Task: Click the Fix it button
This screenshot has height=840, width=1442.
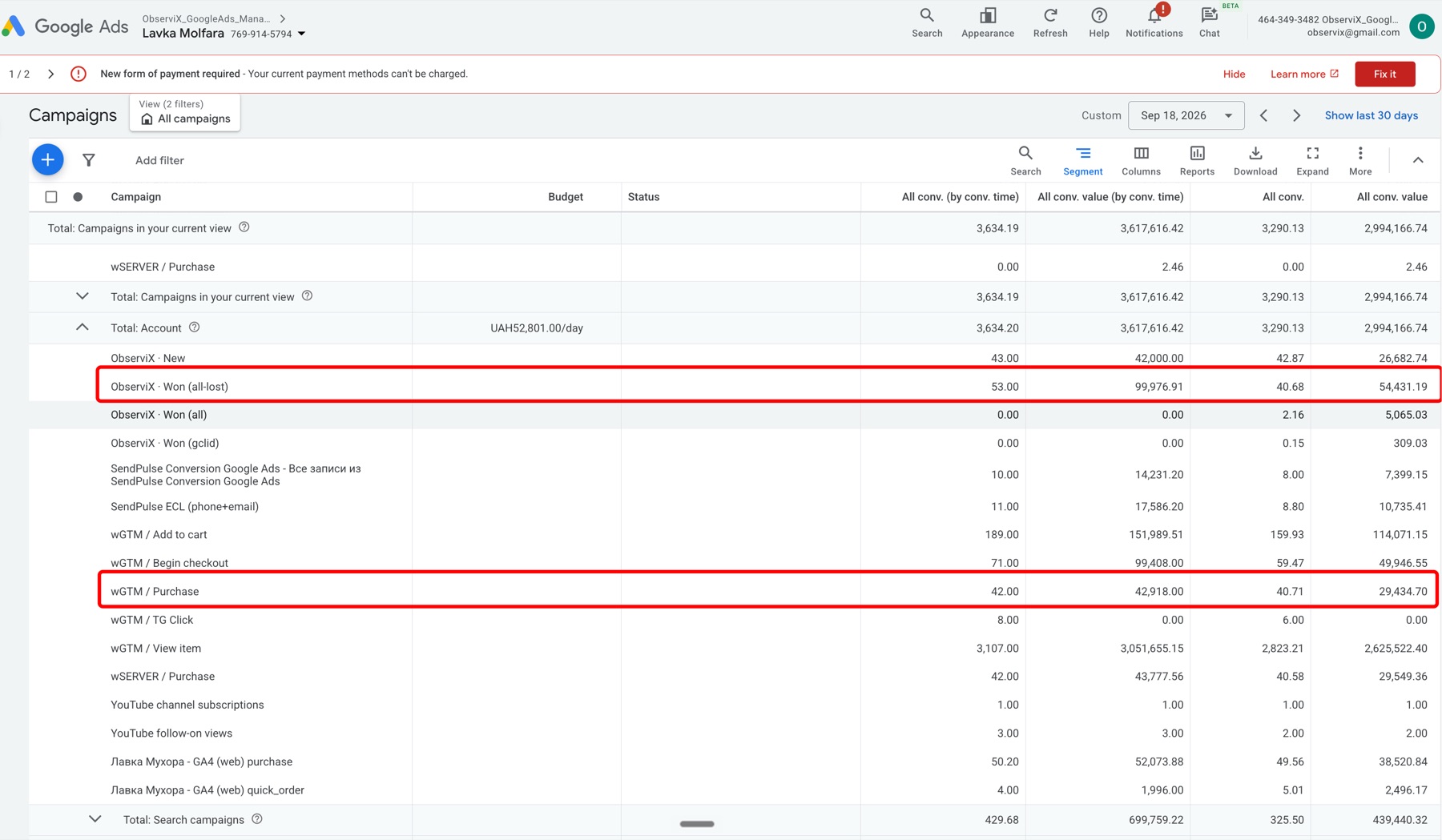Action: (1384, 74)
